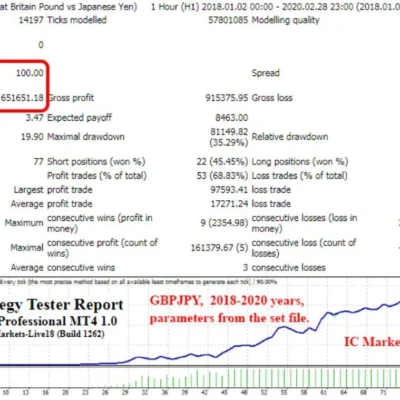Click the Tester Report title text
Image resolution: width=400 pixels, height=400 pixels.
75,305
